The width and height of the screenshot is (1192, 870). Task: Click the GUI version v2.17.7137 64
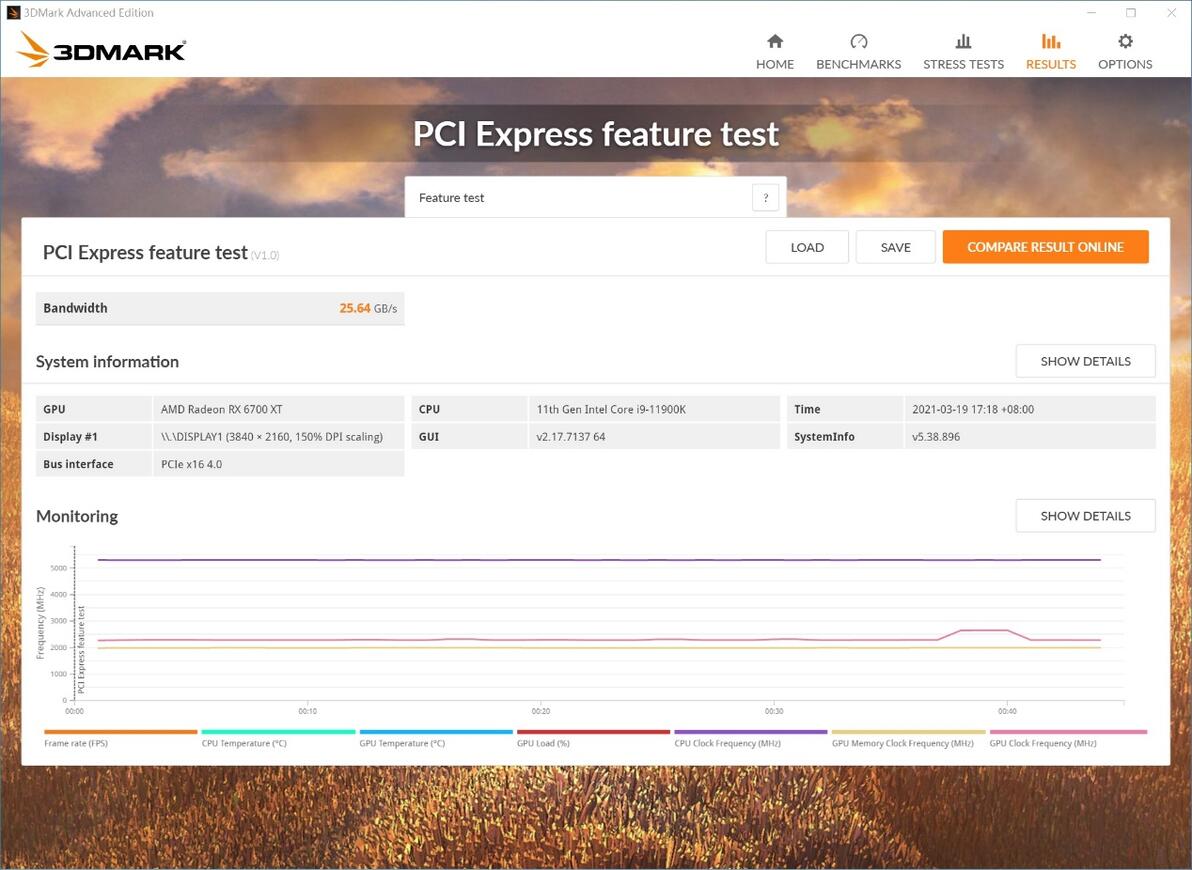pos(571,437)
